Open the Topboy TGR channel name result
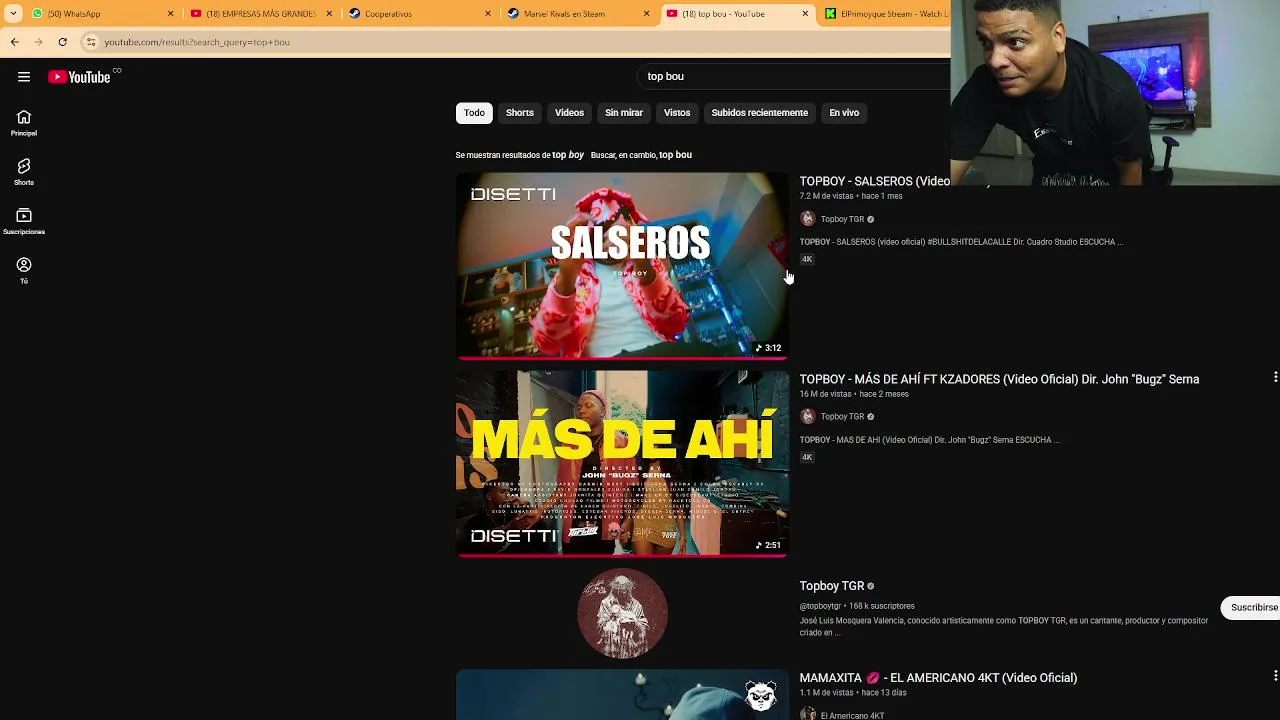This screenshot has height=720, width=1280. (x=832, y=586)
